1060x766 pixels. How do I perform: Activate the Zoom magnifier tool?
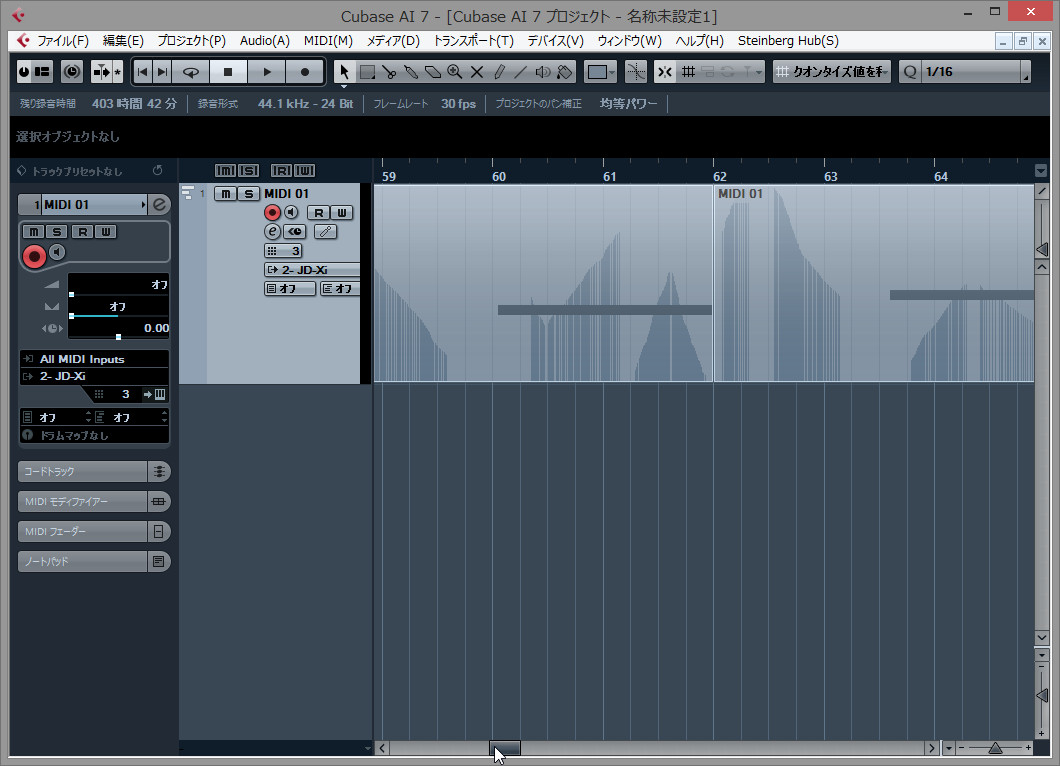click(x=455, y=72)
